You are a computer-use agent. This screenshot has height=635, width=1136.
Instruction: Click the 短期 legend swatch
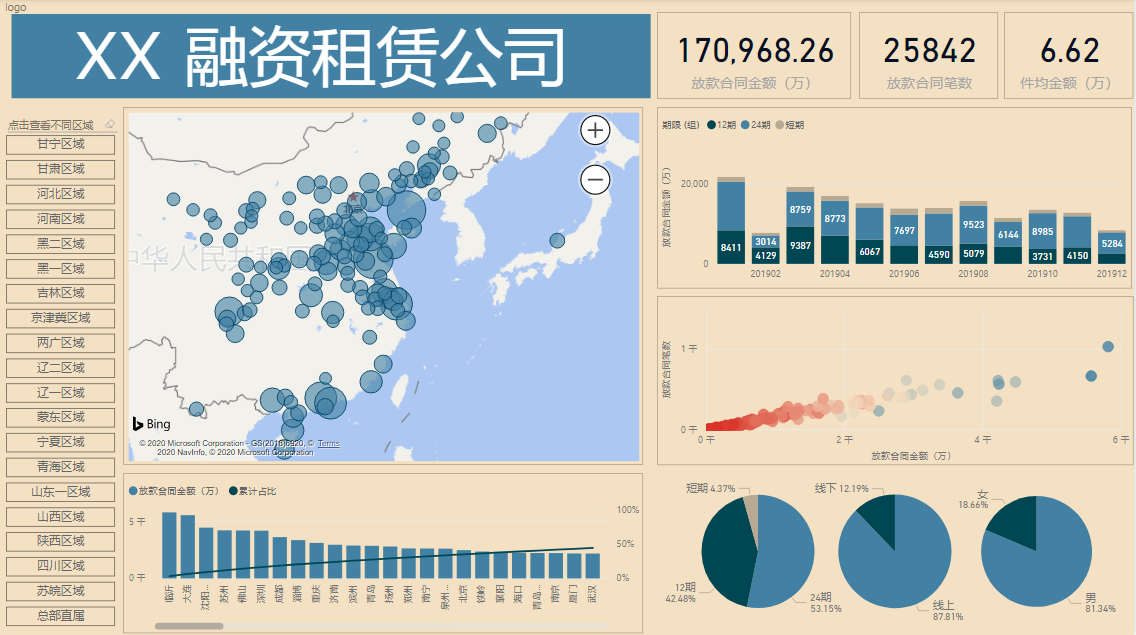pos(780,125)
